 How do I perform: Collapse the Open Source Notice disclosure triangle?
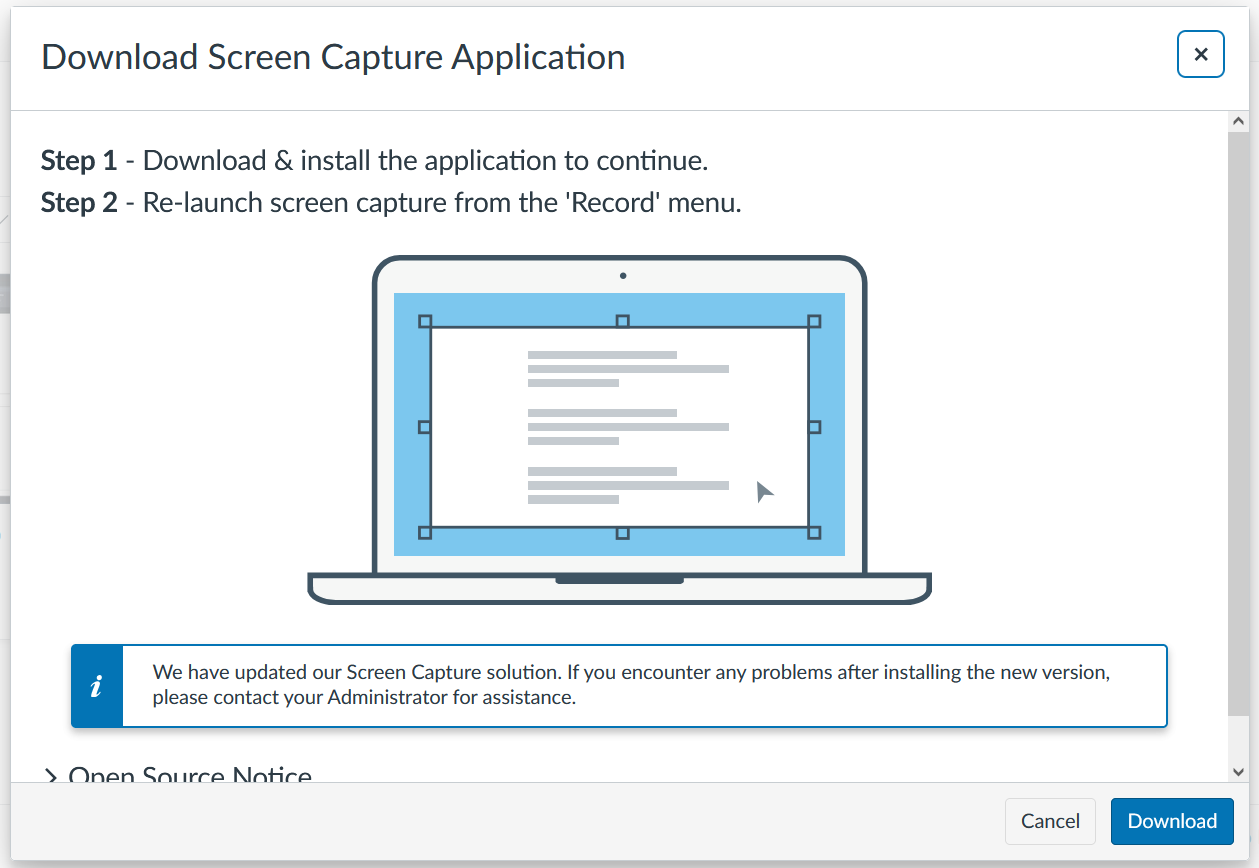click(x=52, y=773)
